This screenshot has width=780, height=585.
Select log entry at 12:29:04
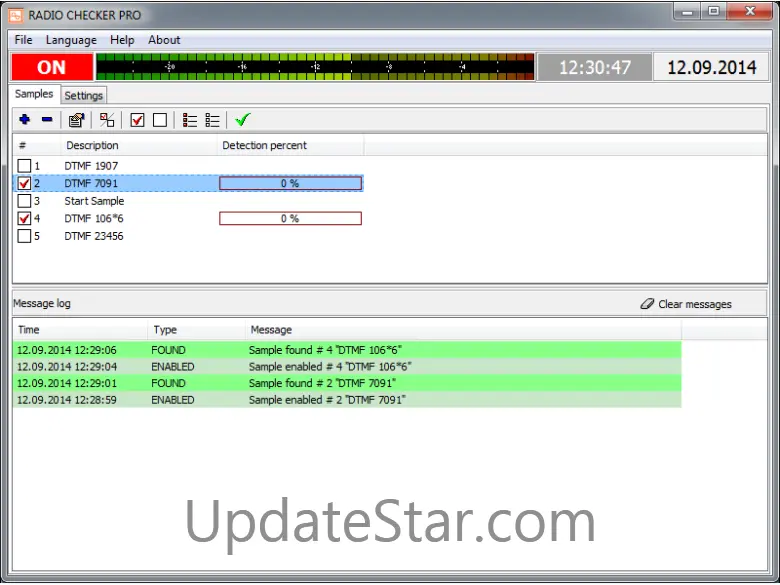[x=347, y=367]
